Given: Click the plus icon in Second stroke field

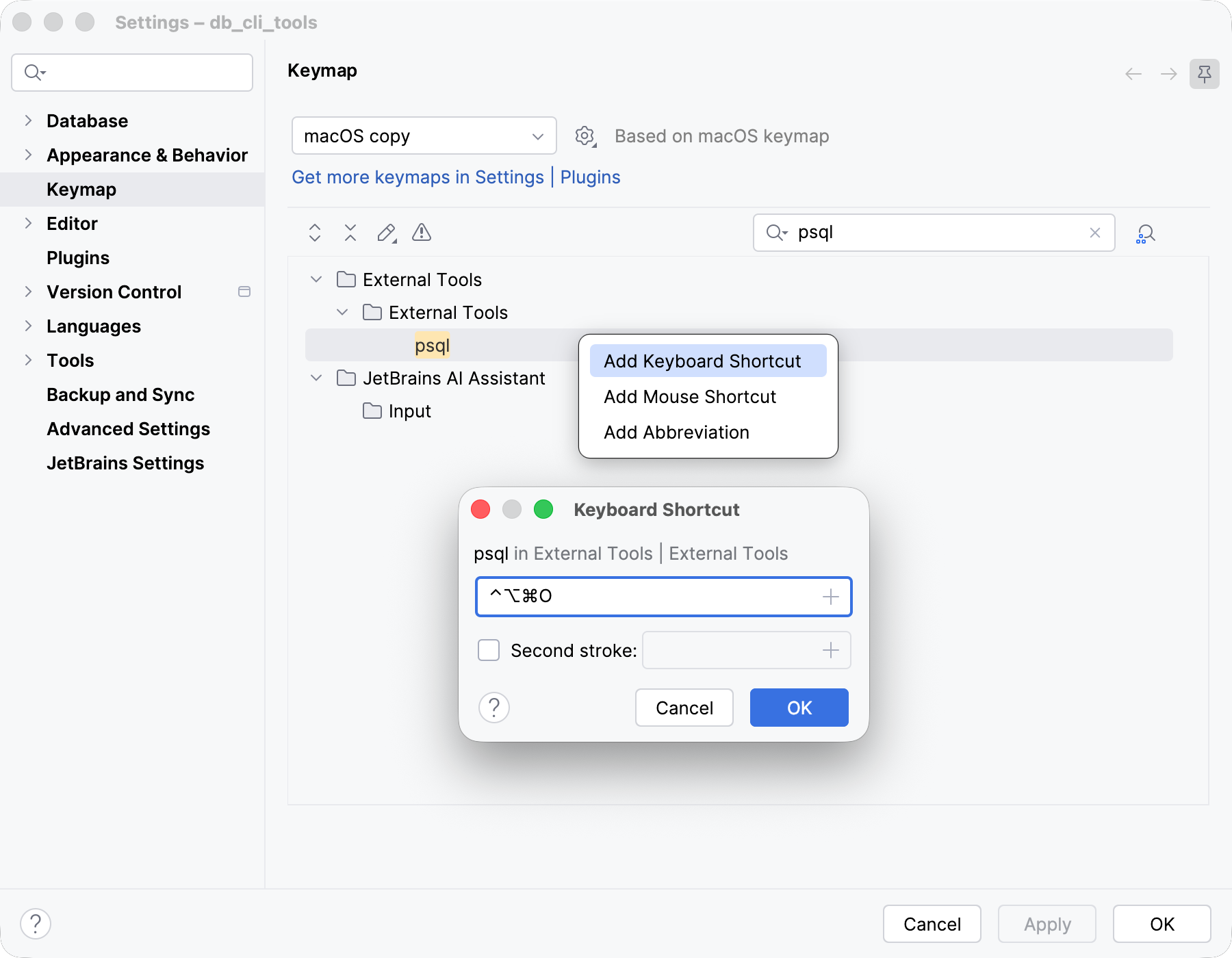Looking at the screenshot, I should (x=831, y=650).
